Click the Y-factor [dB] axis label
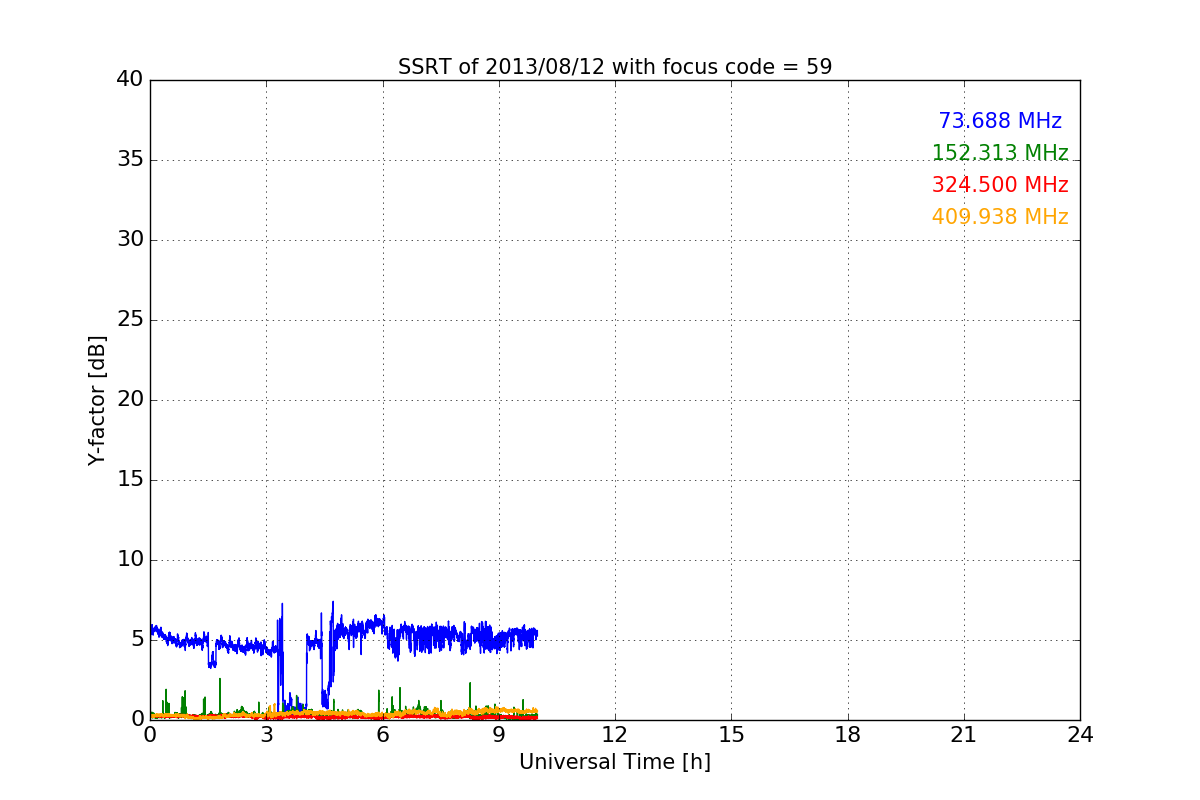Screen dimensions: 1200x800 click(97, 400)
